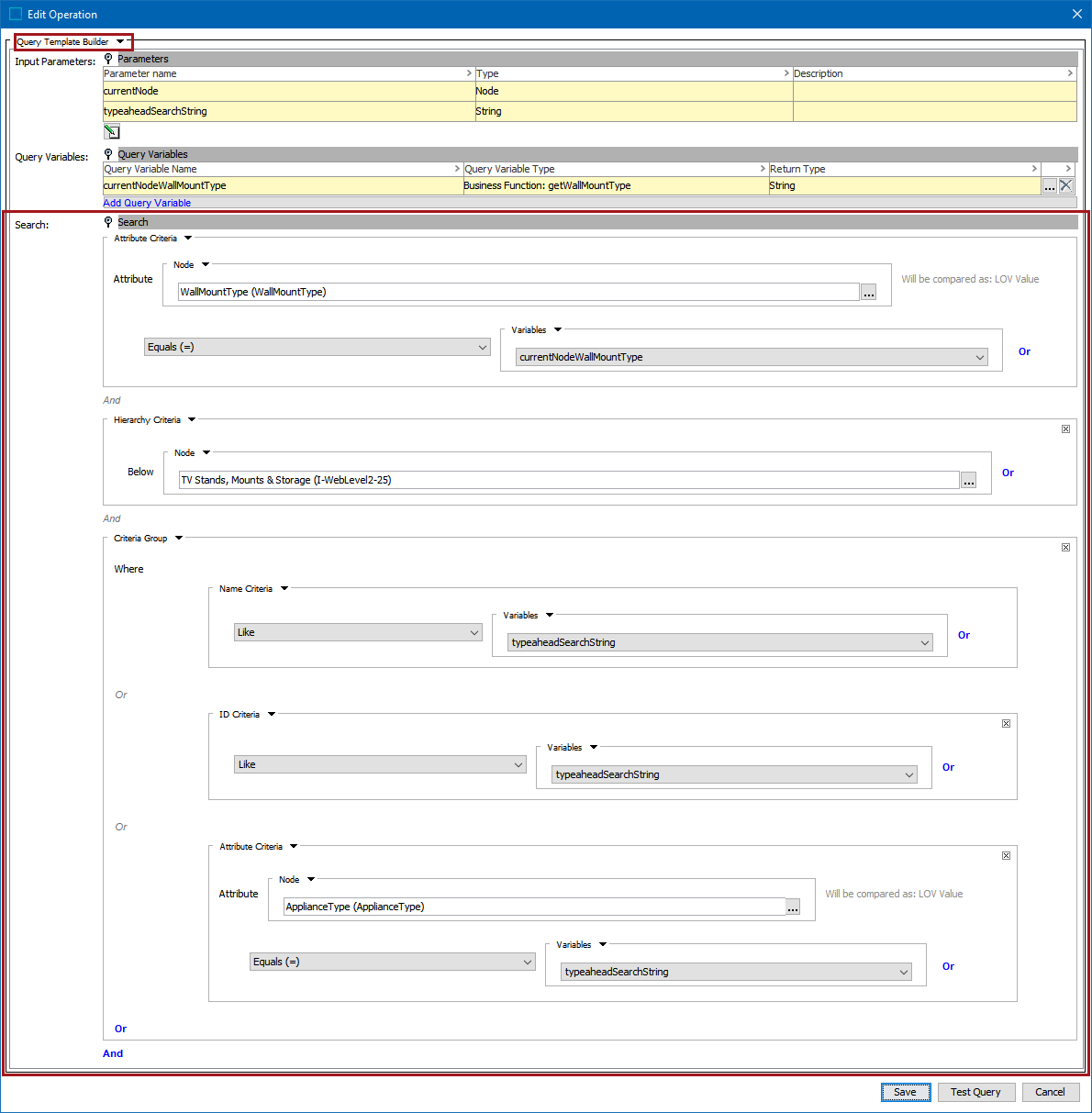The width and height of the screenshot is (1092, 1113).
Task: Click the Parameter name column header
Action: pyautogui.click(x=288, y=73)
